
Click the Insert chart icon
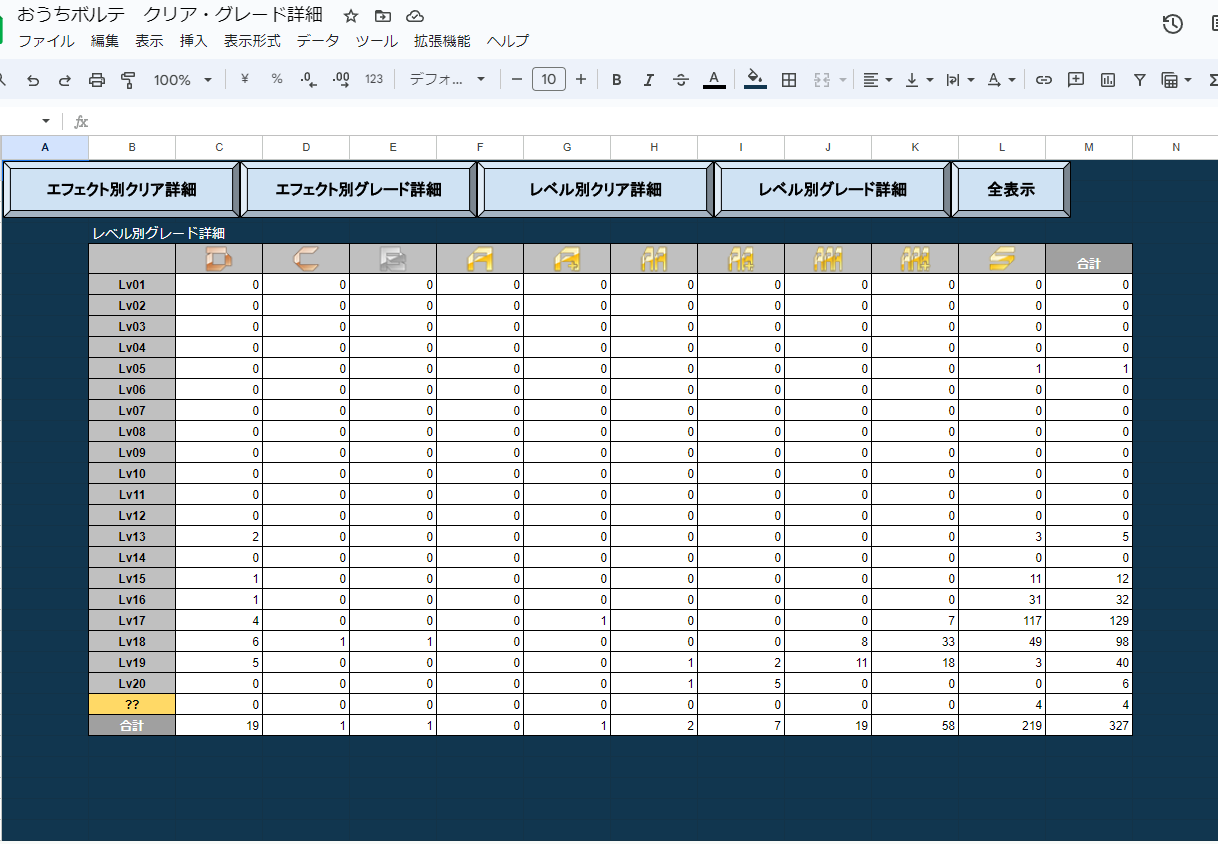point(1108,80)
